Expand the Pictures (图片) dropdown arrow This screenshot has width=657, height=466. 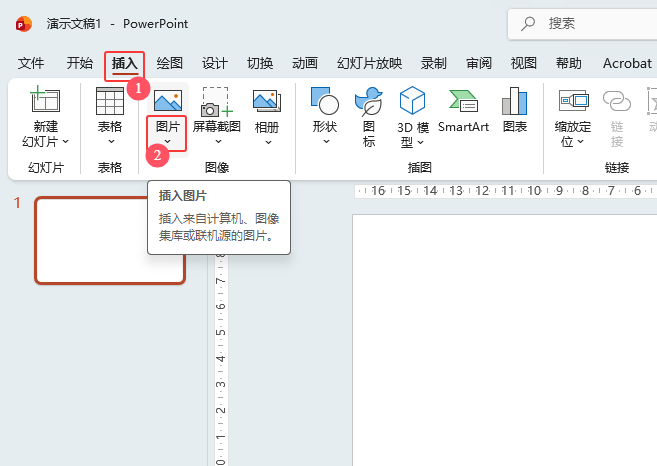(x=167, y=142)
